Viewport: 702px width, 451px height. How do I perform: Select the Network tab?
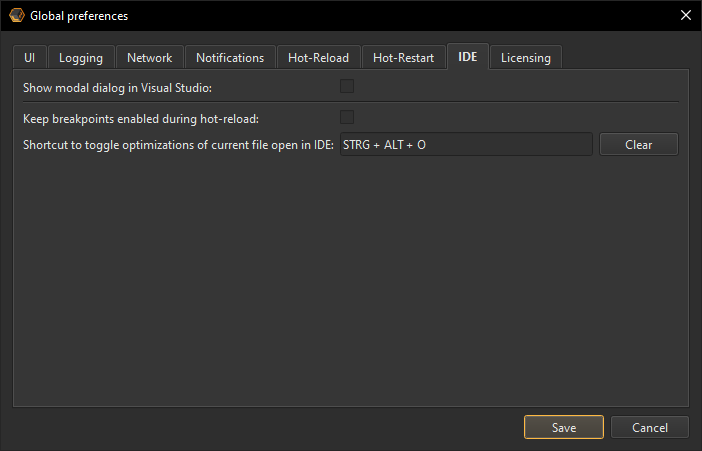(150, 57)
